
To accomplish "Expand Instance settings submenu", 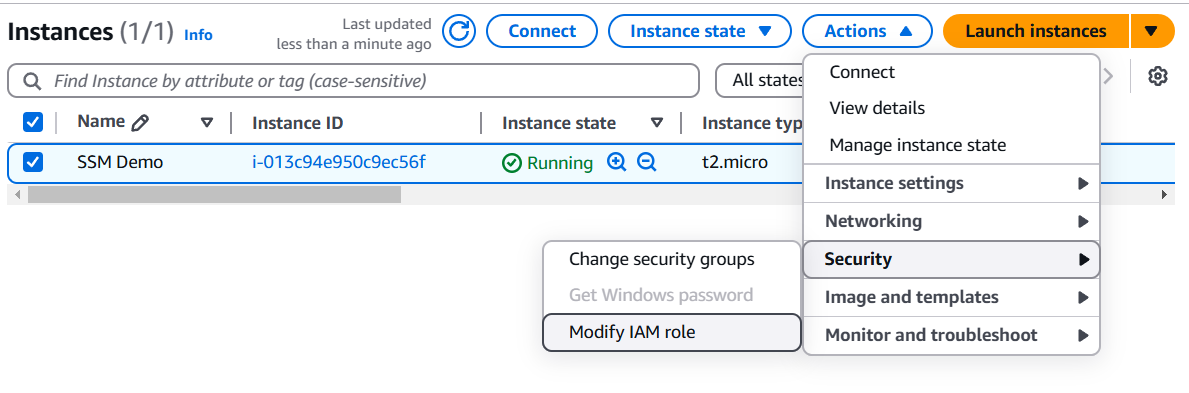I will point(951,183).
